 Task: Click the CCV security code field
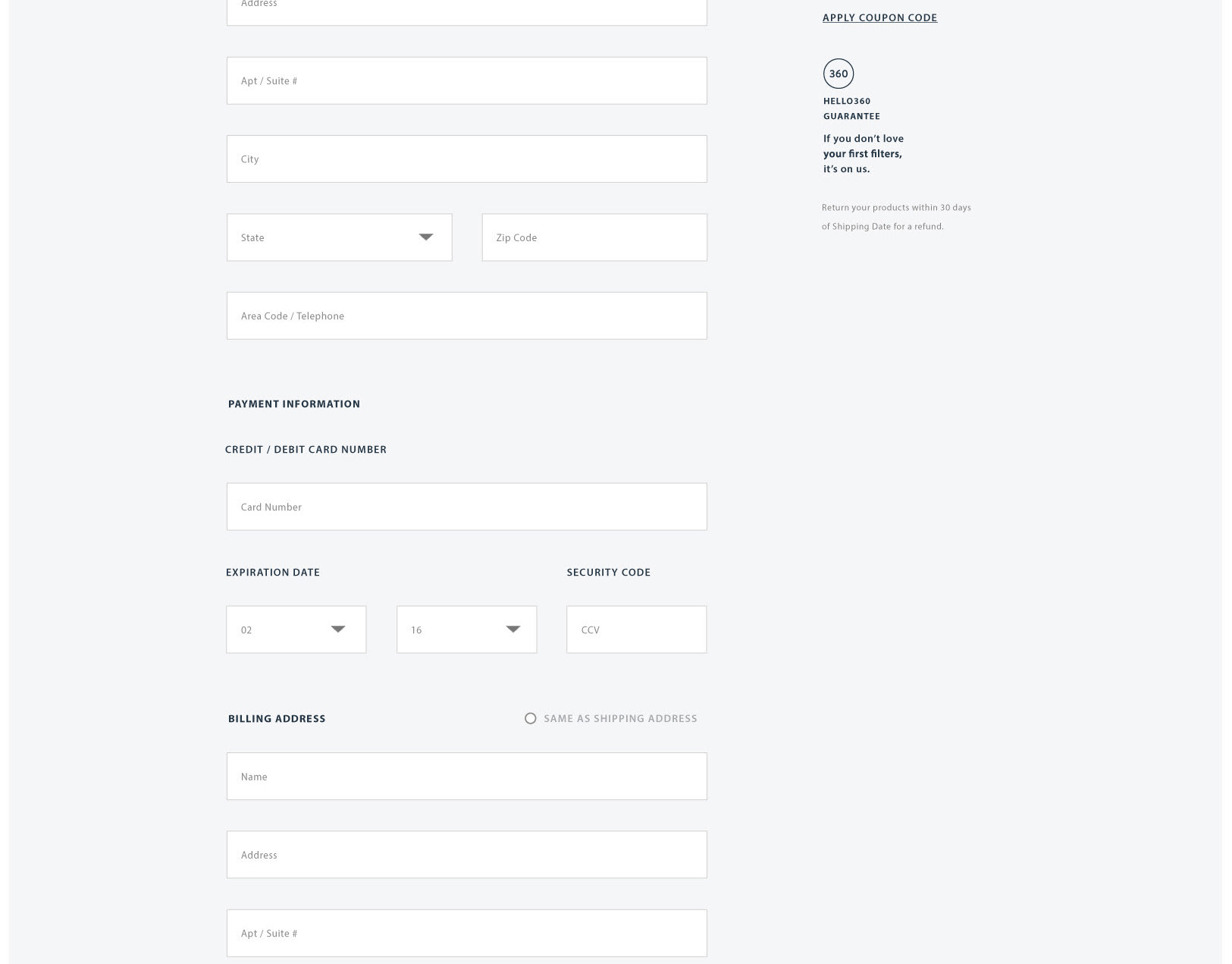[x=636, y=630]
